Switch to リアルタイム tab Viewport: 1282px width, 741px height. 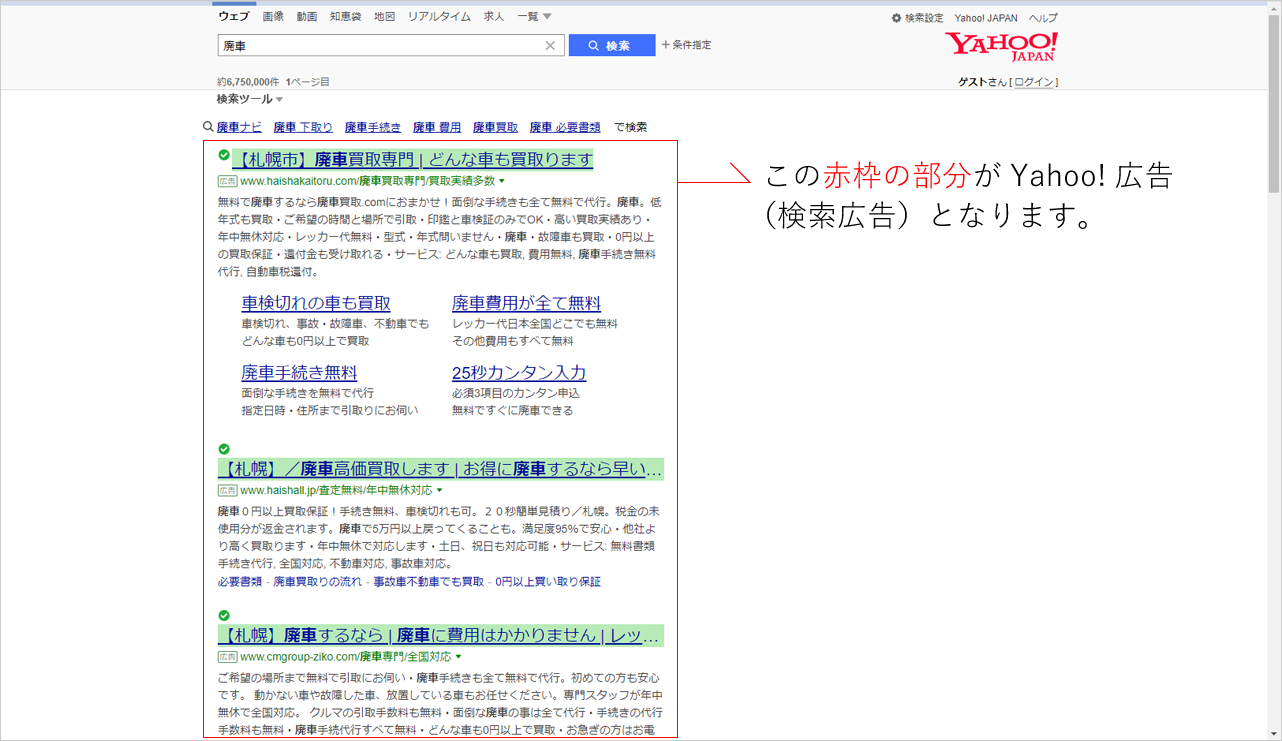click(x=439, y=17)
